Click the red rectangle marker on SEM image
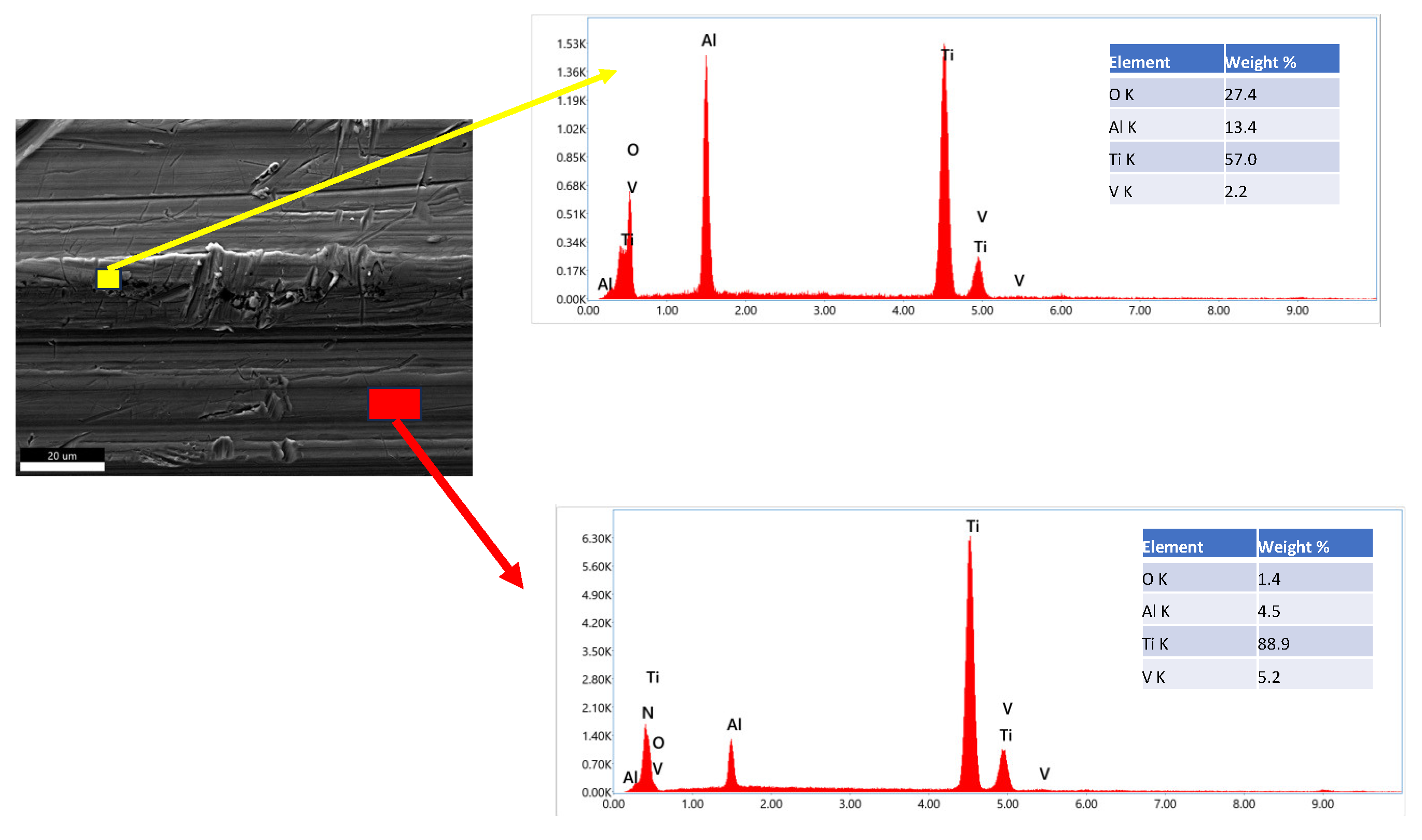The width and height of the screenshot is (1422, 840). [x=394, y=404]
